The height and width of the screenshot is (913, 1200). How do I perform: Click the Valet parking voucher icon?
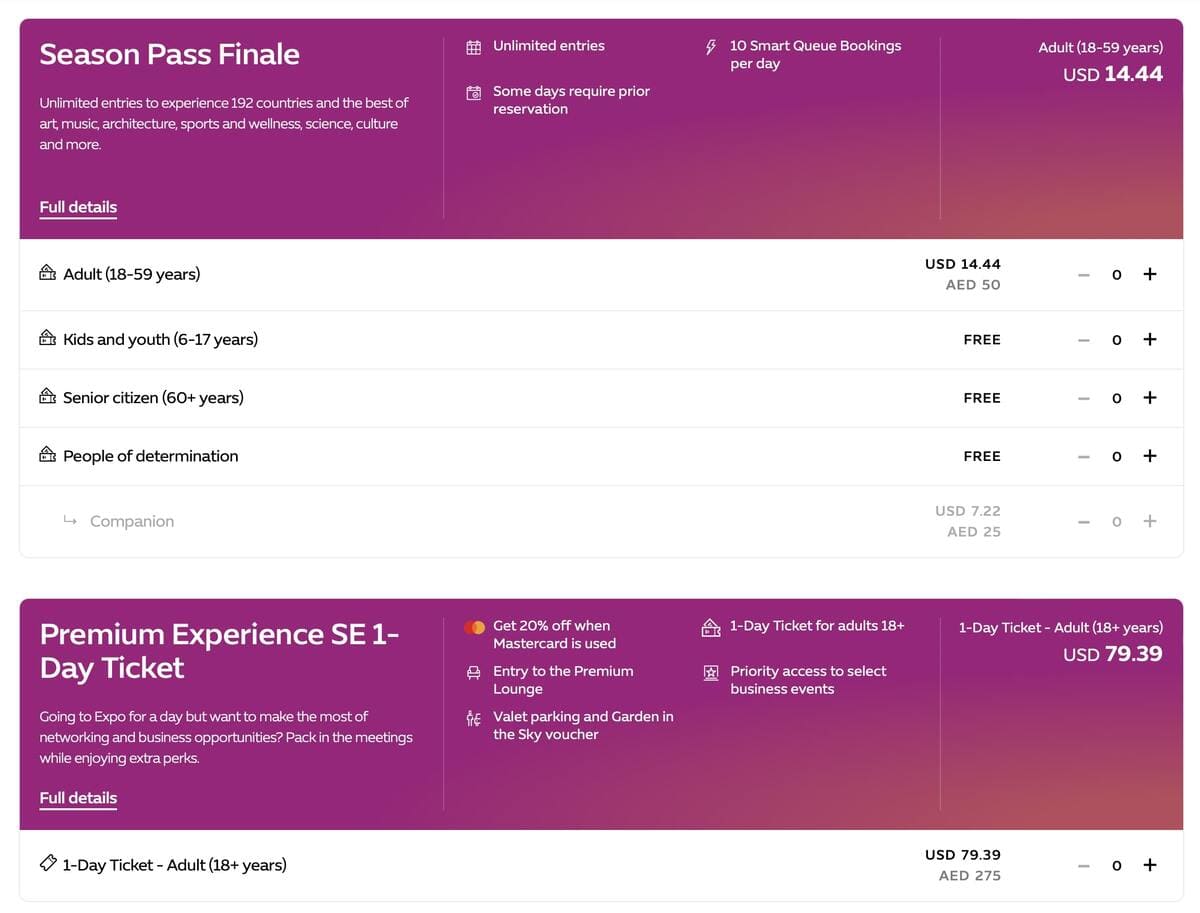[474, 718]
